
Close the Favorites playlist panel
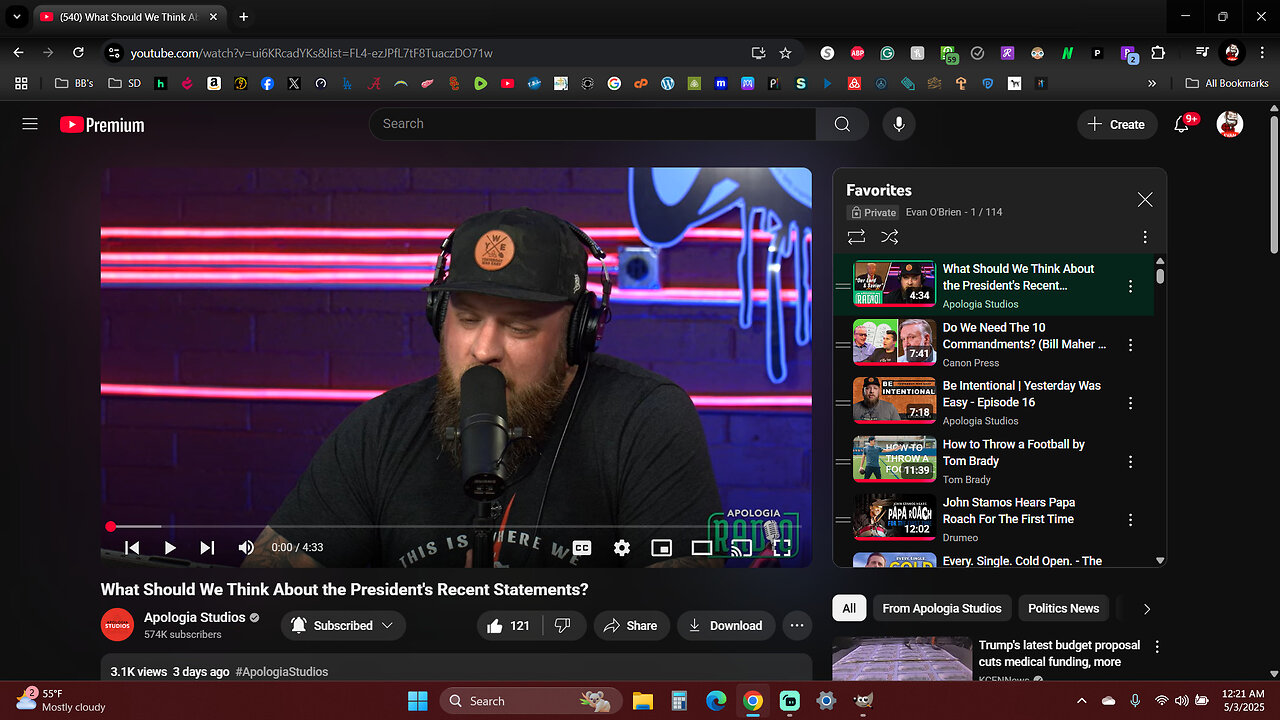[1145, 200]
